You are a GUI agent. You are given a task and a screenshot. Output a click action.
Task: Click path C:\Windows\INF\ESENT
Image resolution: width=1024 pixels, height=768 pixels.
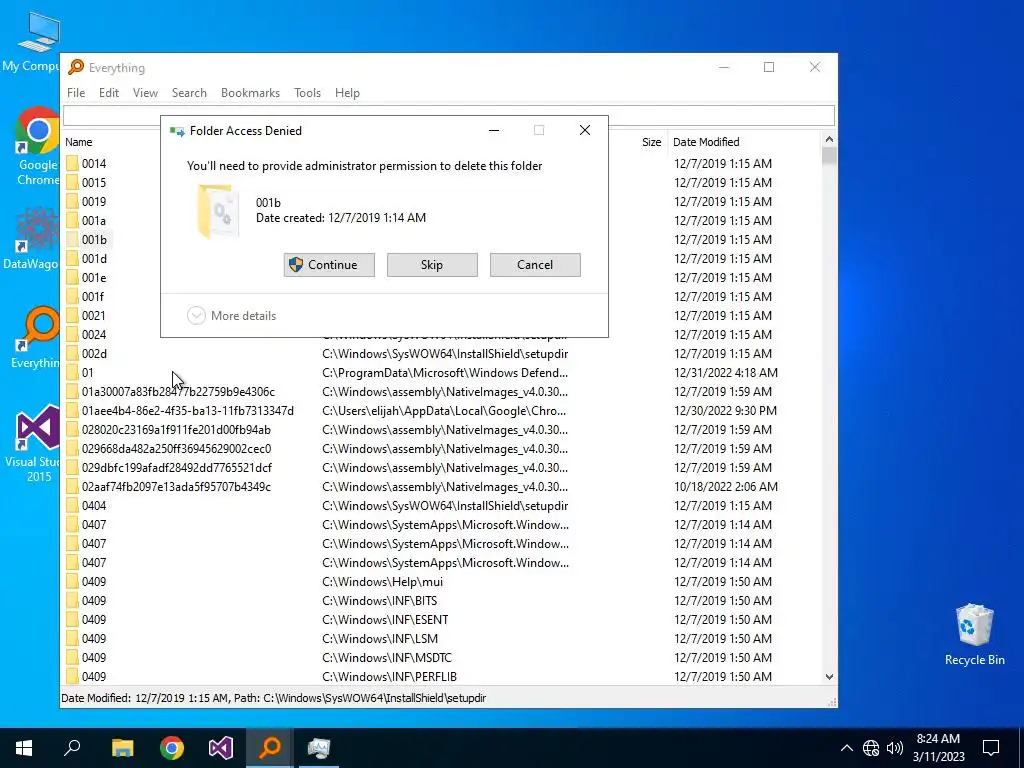pos(385,619)
